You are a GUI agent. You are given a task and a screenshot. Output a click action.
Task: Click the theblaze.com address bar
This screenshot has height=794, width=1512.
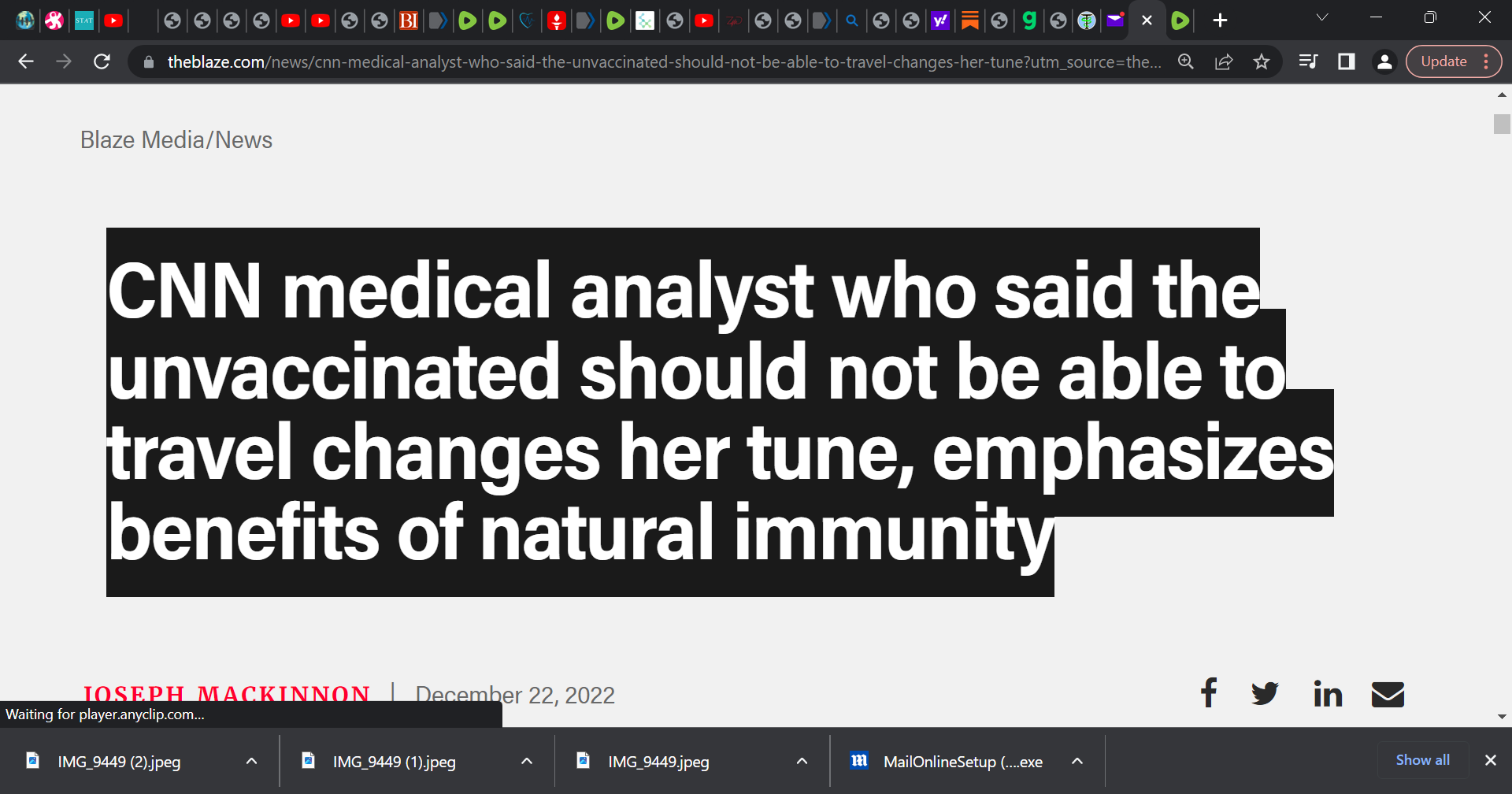[x=663, y=62]
